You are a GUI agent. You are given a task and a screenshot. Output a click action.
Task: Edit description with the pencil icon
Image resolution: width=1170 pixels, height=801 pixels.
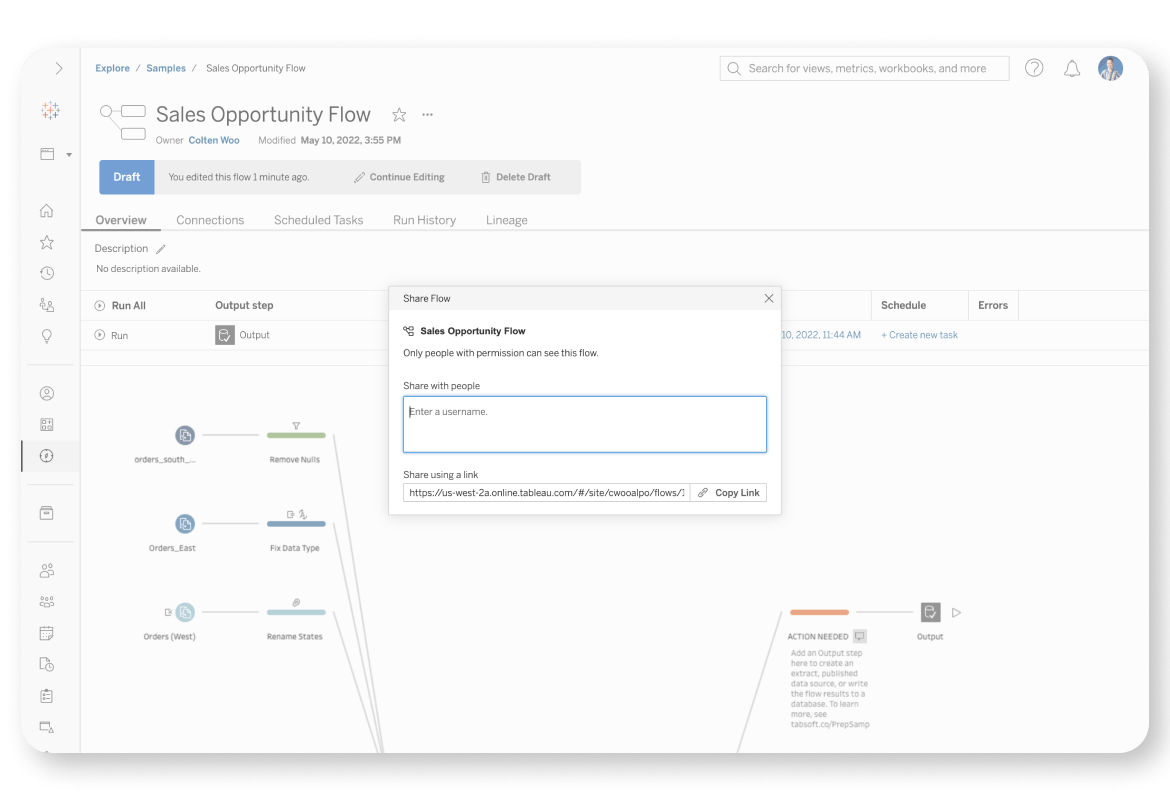(x=160, y=249)
